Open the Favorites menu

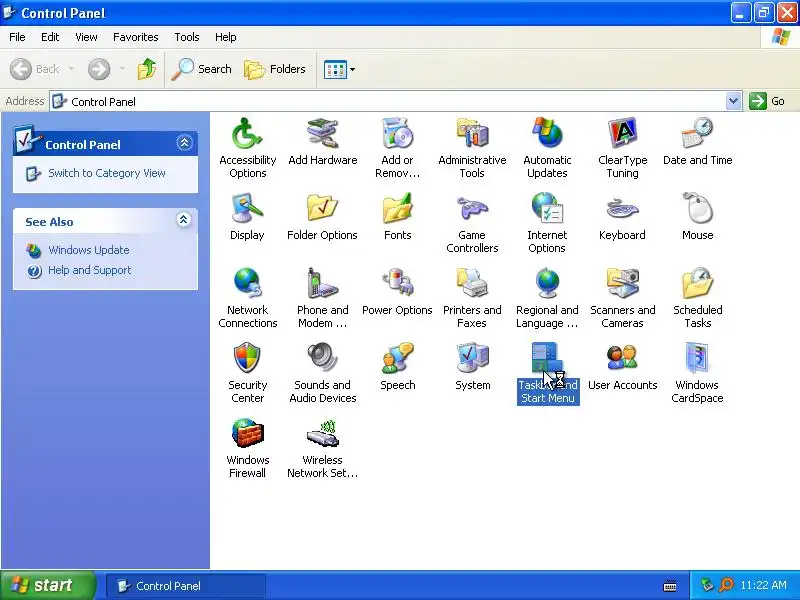[x=136, y=37]
